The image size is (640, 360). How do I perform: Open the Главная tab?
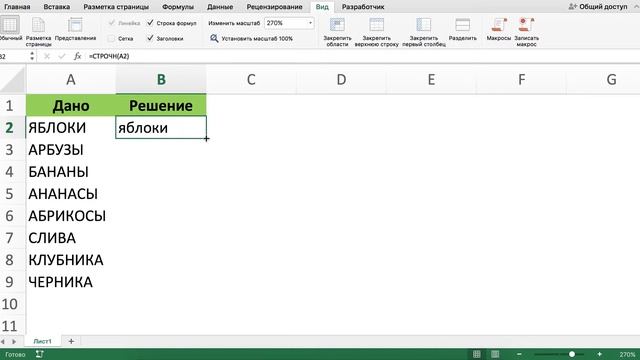tap(17, 7)
